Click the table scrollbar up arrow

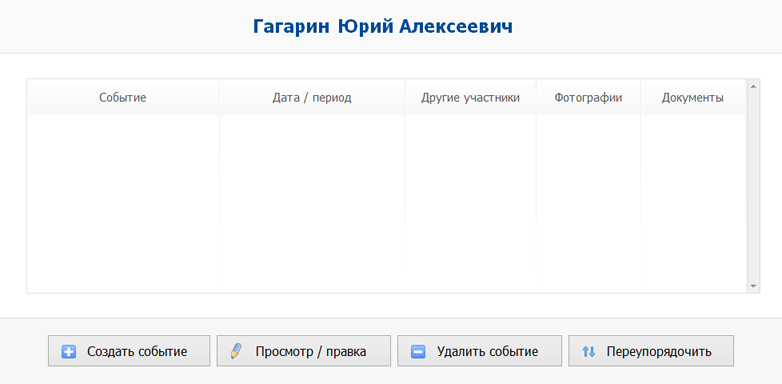click(753, 86)
